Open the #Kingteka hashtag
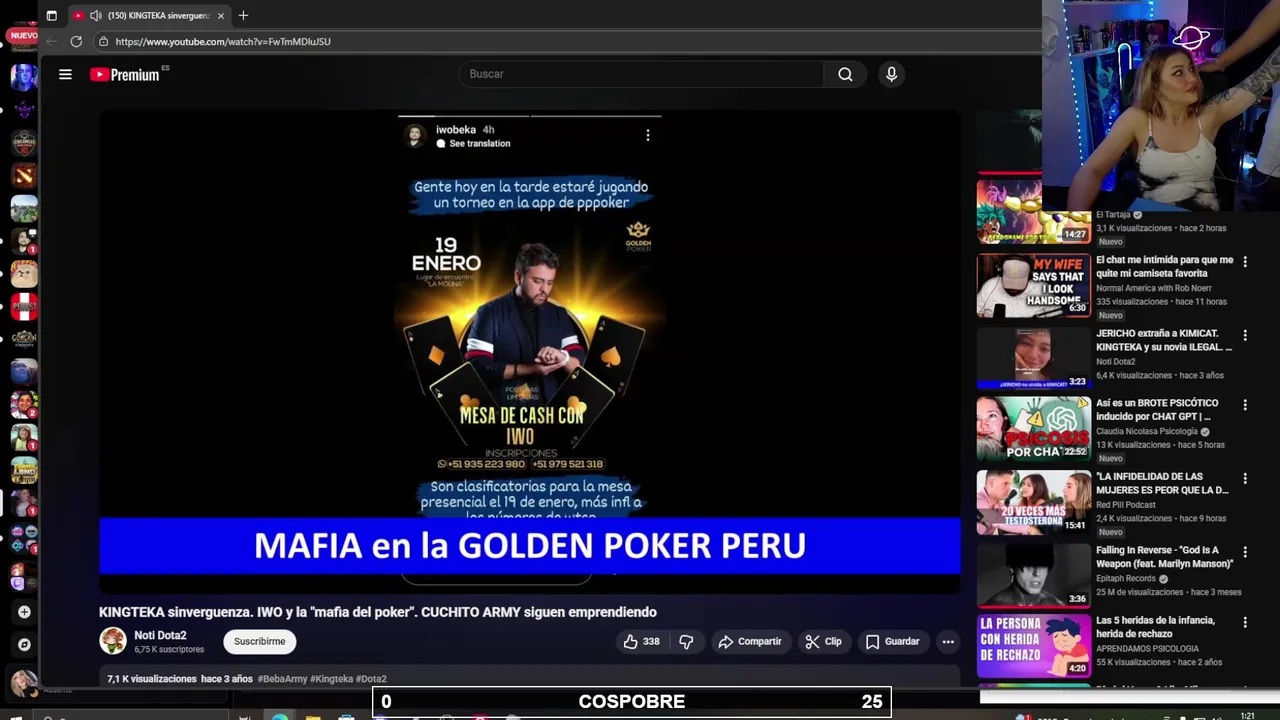 click(x=331, y=679)
